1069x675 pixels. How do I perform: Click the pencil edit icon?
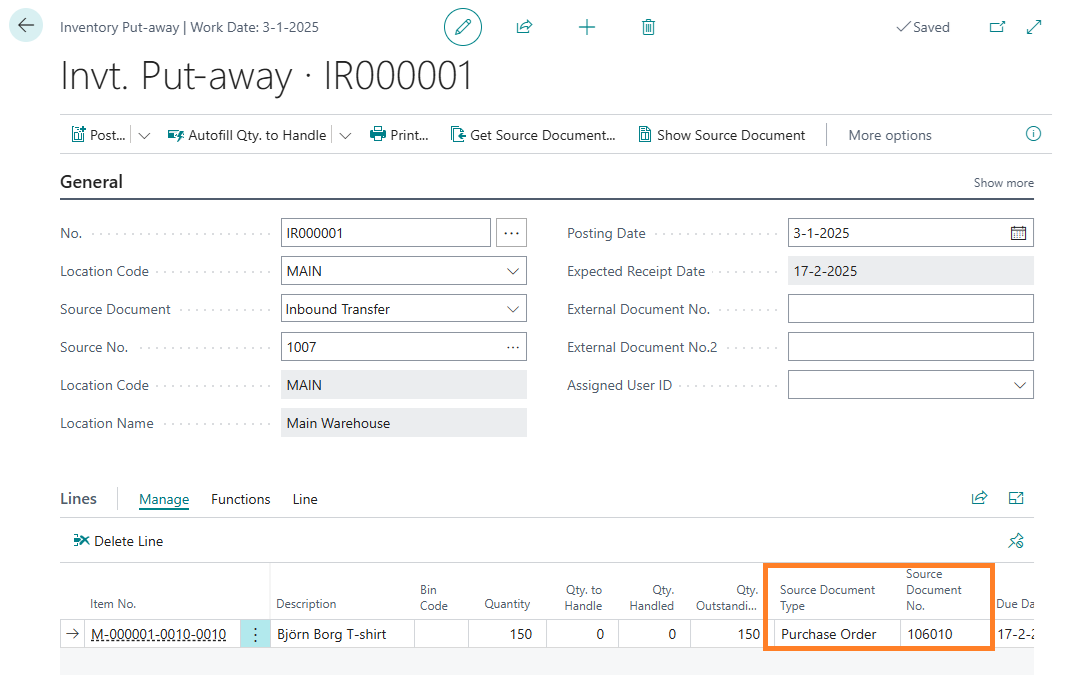click(462, 27)
